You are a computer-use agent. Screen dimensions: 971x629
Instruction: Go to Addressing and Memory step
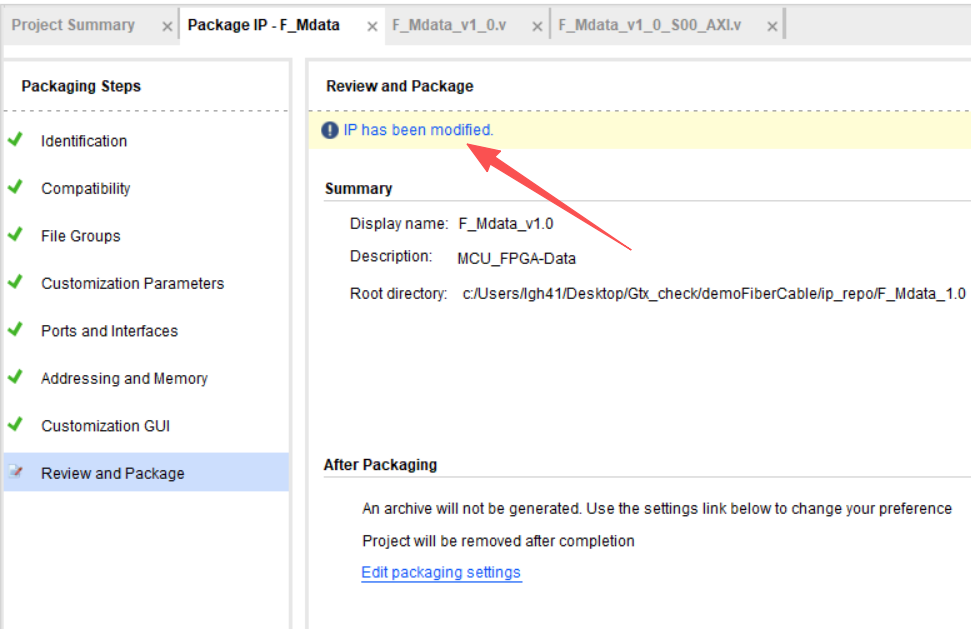point(124,378)
